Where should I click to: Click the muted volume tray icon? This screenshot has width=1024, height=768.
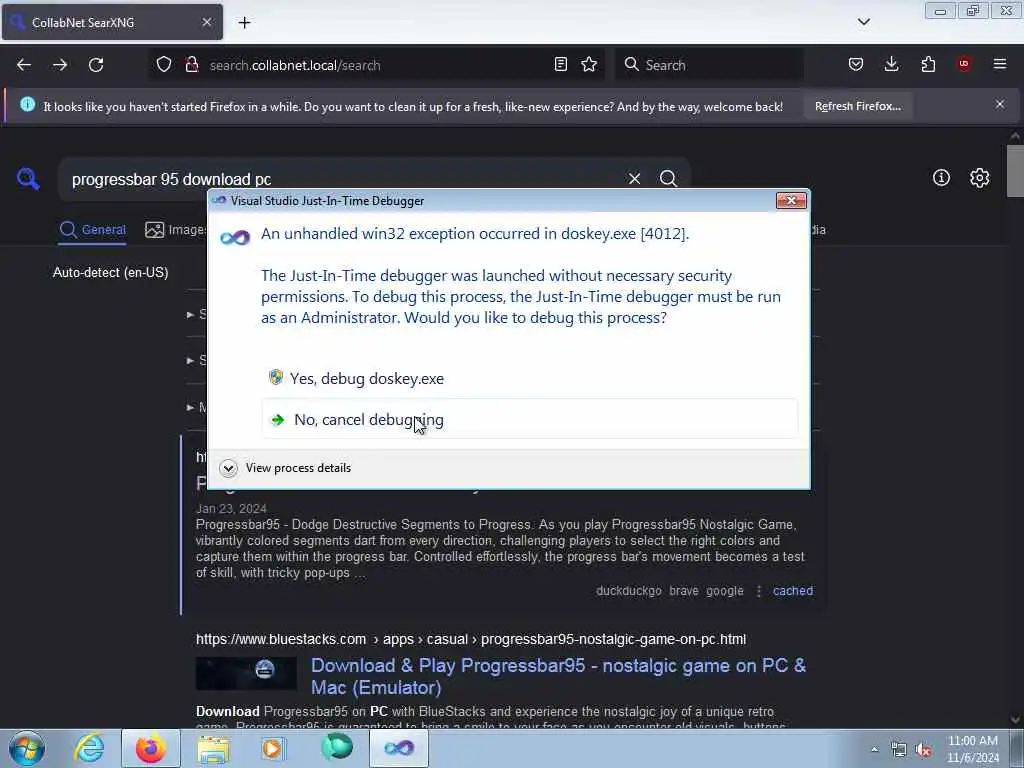[923, 750]
